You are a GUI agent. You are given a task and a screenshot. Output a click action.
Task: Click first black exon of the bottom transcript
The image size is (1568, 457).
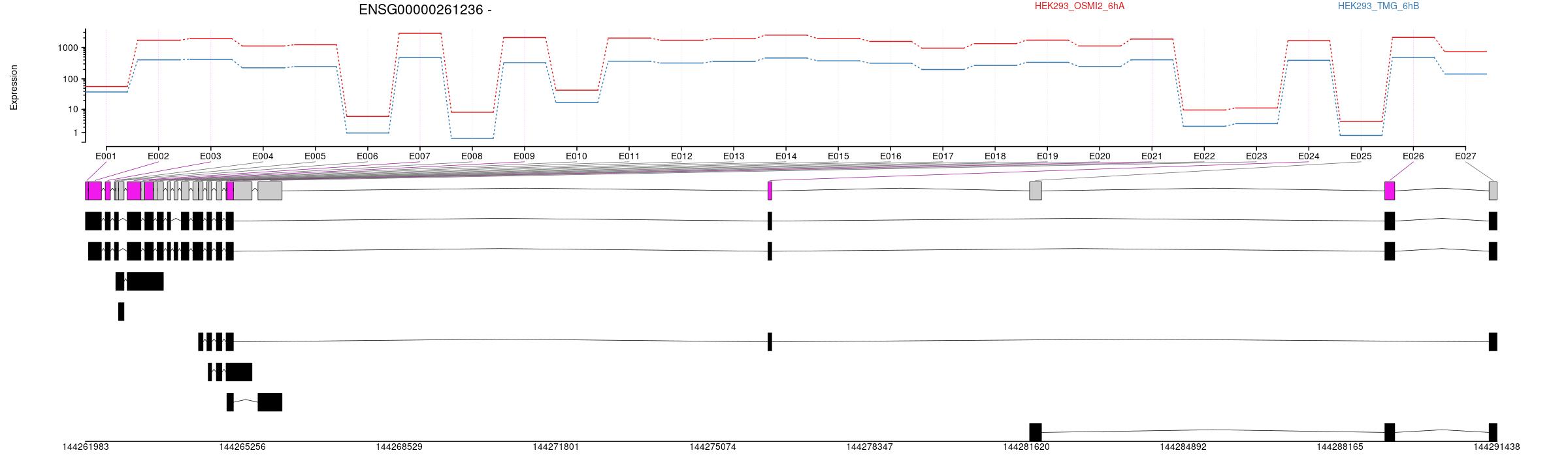pos(1036,432)
